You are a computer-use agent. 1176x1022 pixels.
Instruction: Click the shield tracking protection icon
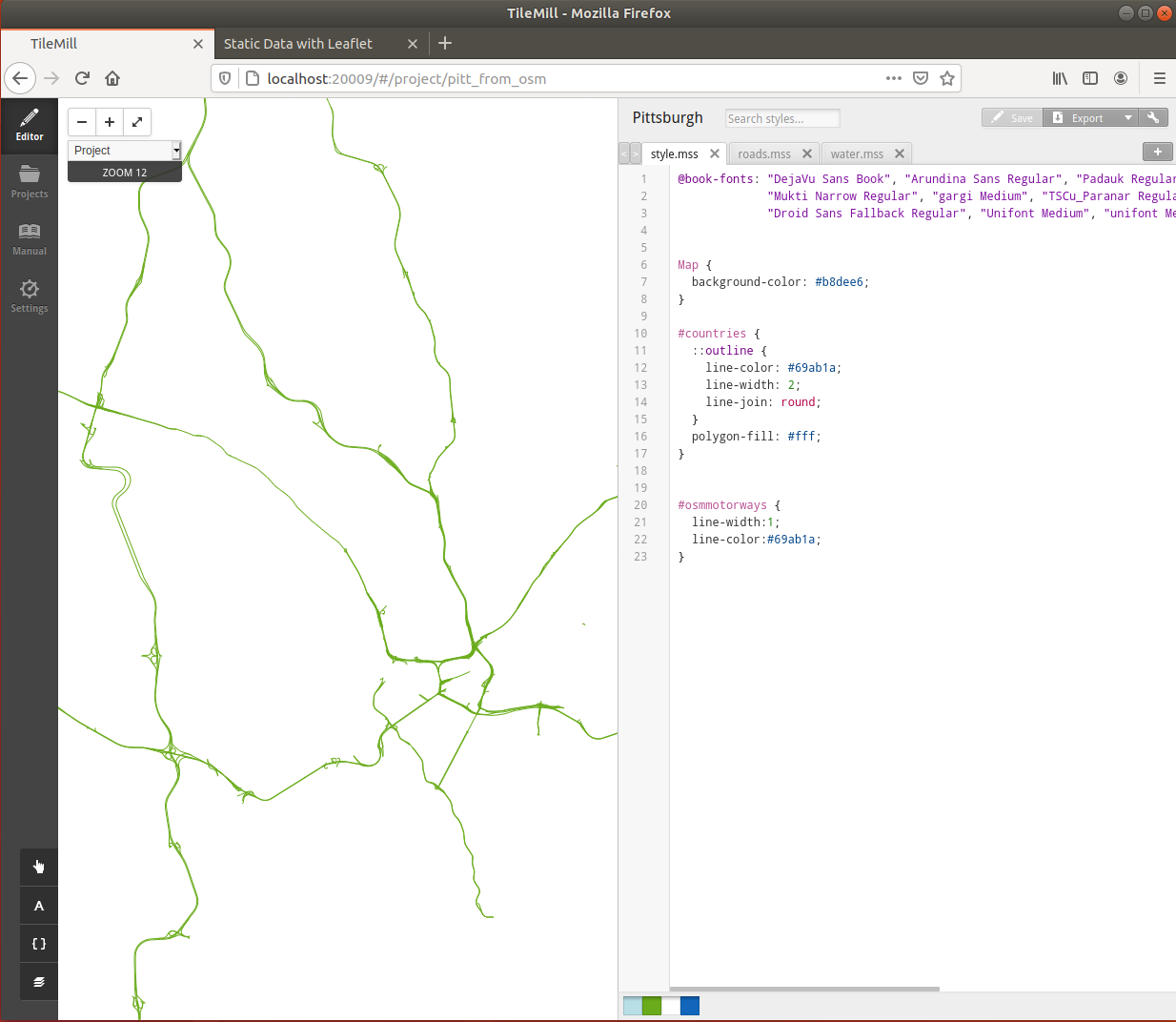(225, 78)
